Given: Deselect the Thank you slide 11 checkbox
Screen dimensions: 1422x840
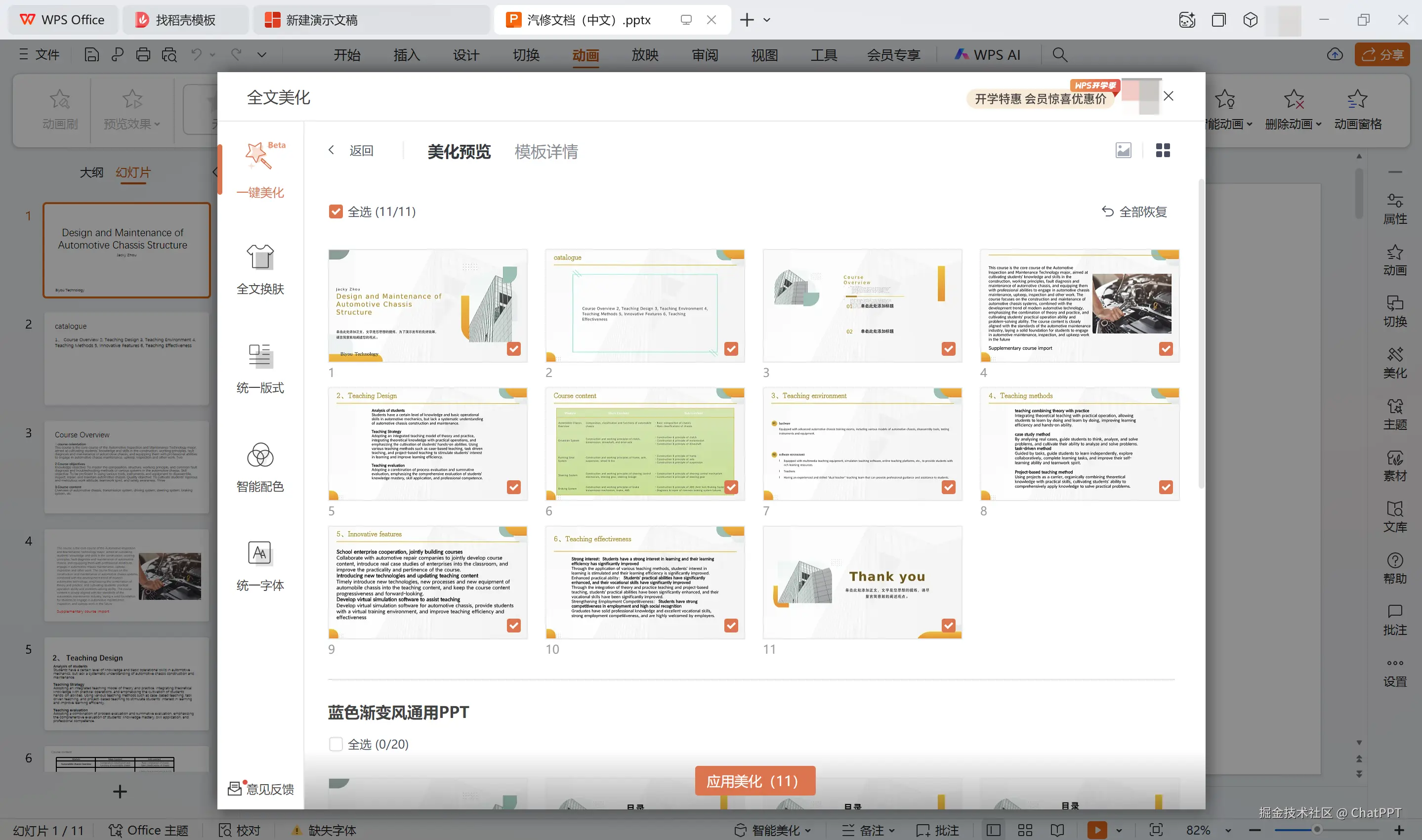Looking at the screenshot, I should [948, 625].
